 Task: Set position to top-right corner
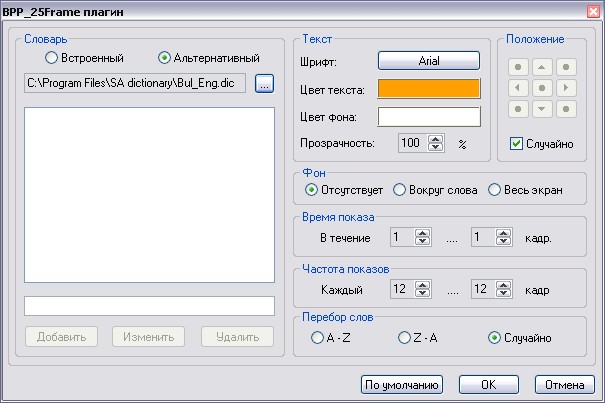(566, 67)
